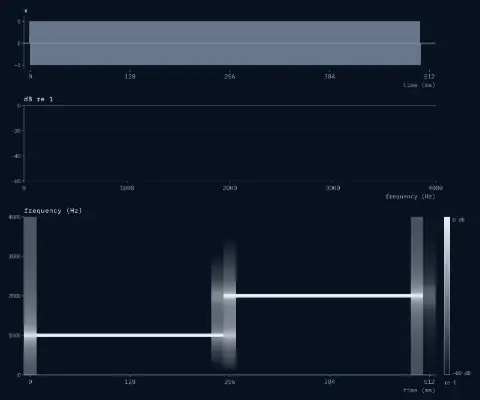Click the 384 tick on spectrogram time axis

point(330,382)
